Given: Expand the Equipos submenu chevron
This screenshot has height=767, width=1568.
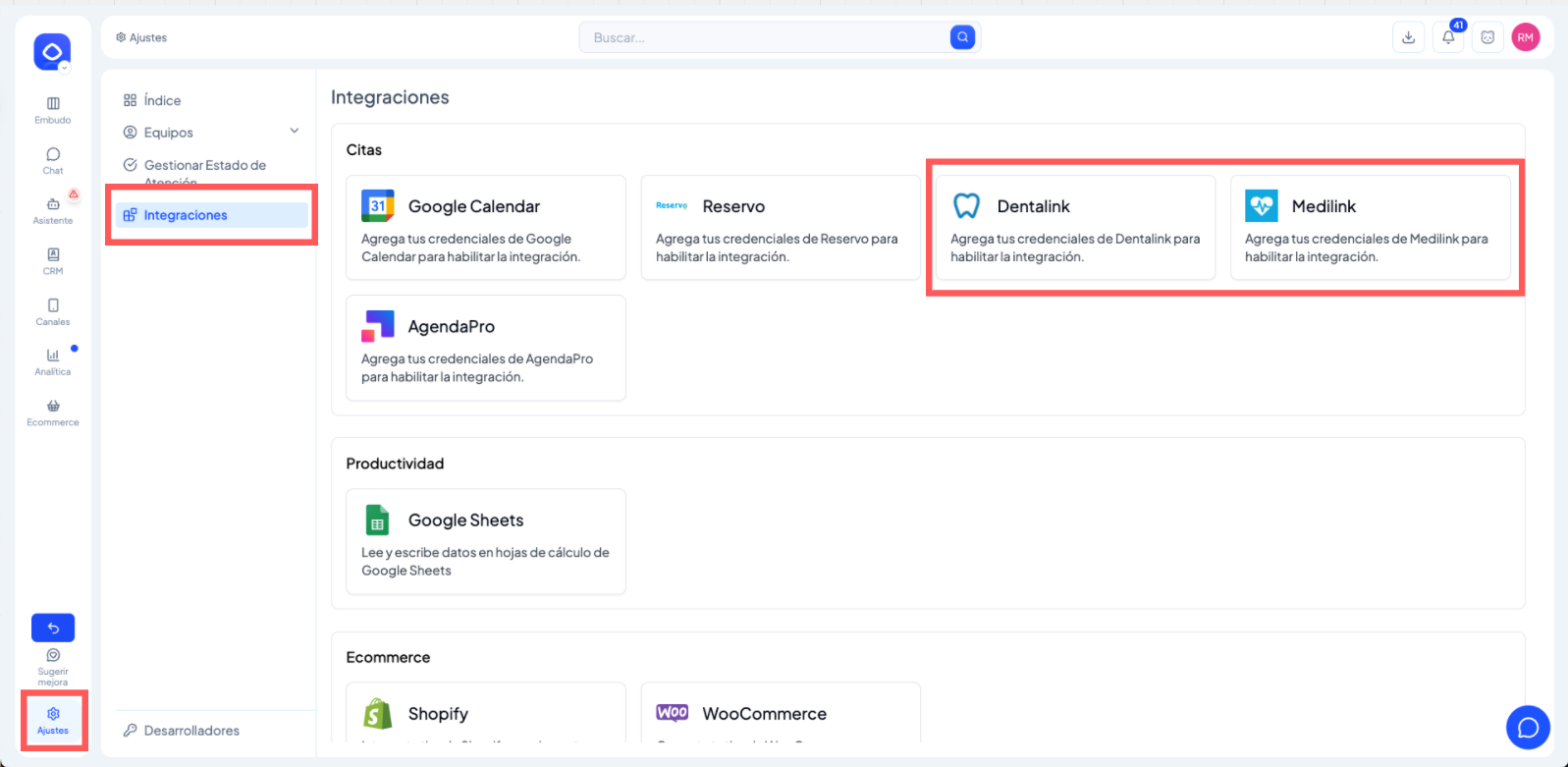Looking at the screenshot, I should [x=295, y=132].
